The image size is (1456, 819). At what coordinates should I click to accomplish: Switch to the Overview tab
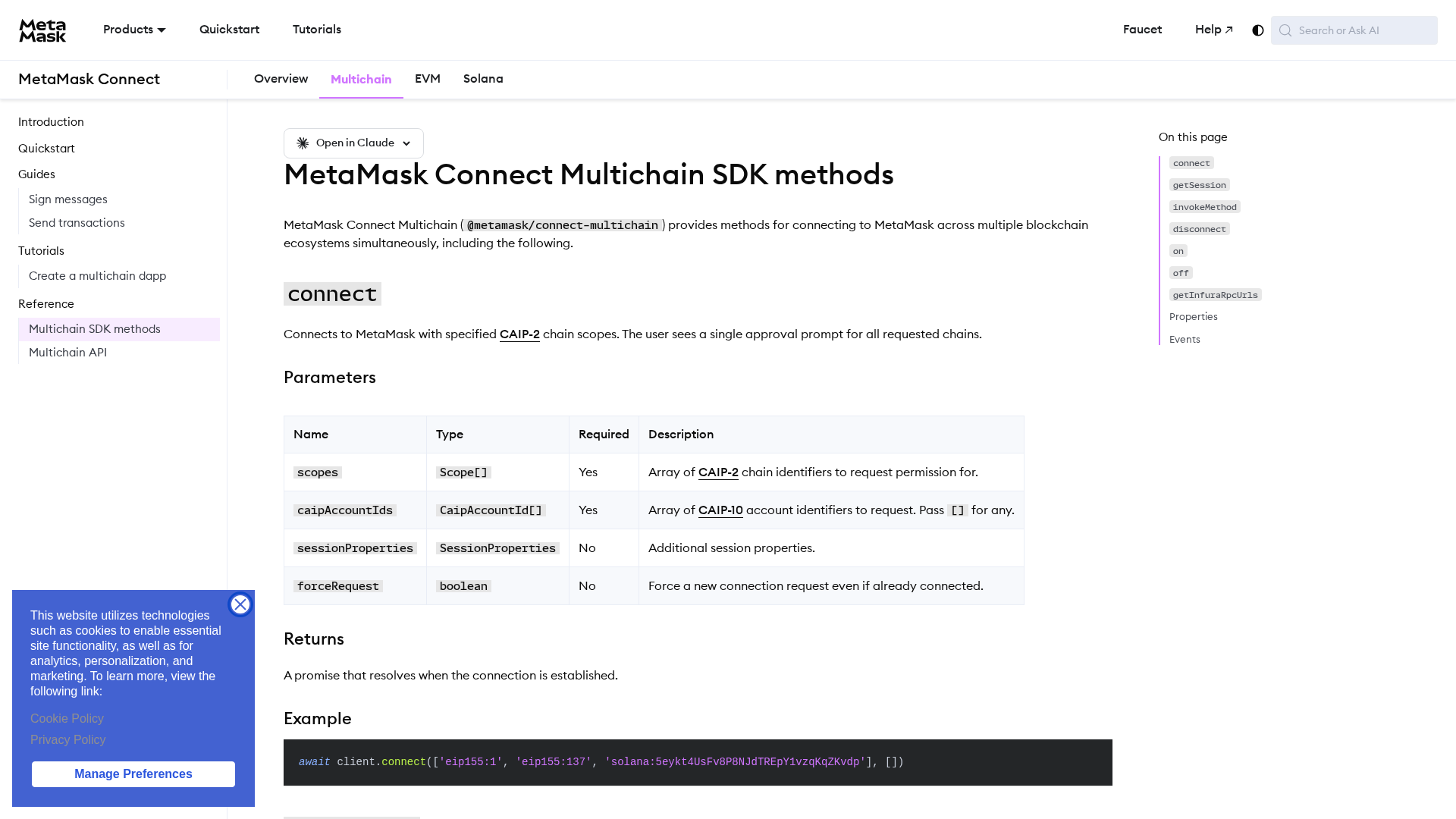pyautogui.click(x=281, y=79)
